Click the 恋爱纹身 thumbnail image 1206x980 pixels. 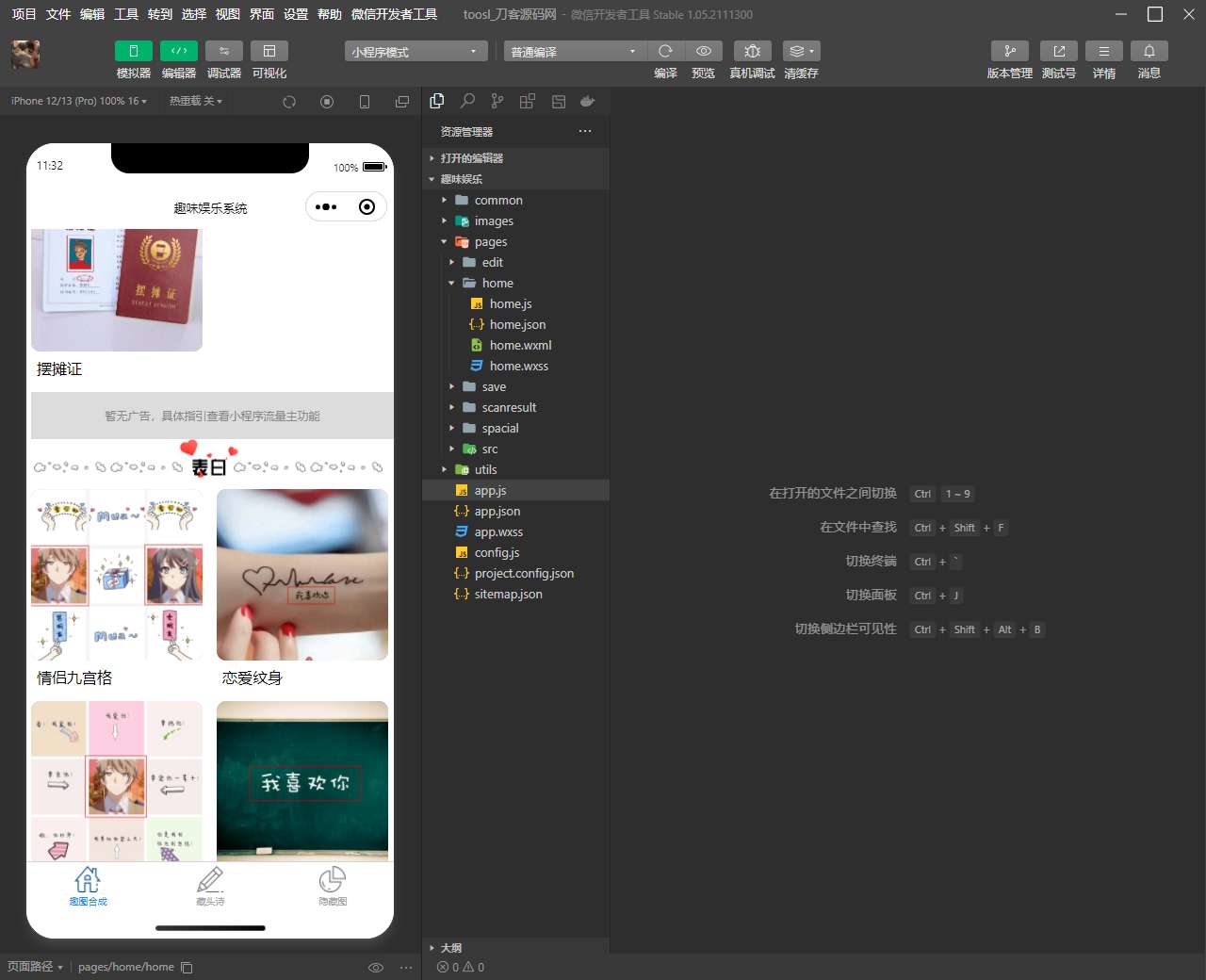pos(302,575)
